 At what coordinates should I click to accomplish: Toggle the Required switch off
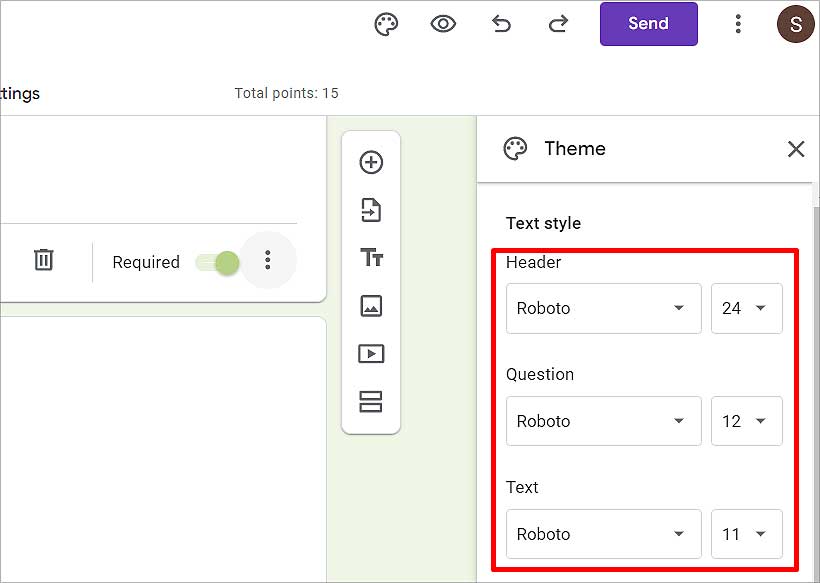point(217,262)
